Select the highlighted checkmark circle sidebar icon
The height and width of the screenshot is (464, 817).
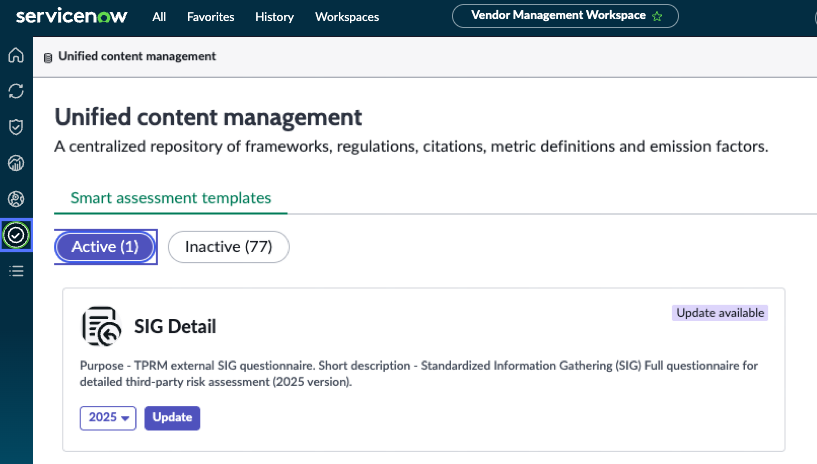tap(16, 235)
